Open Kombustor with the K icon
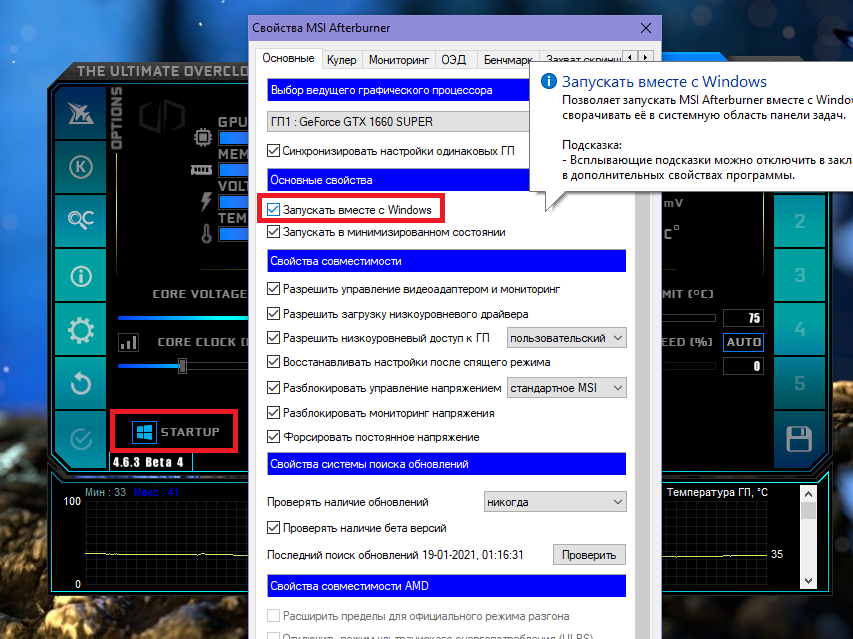The width and height of the screenshot is (853, 639). click(x=81, y=167)
